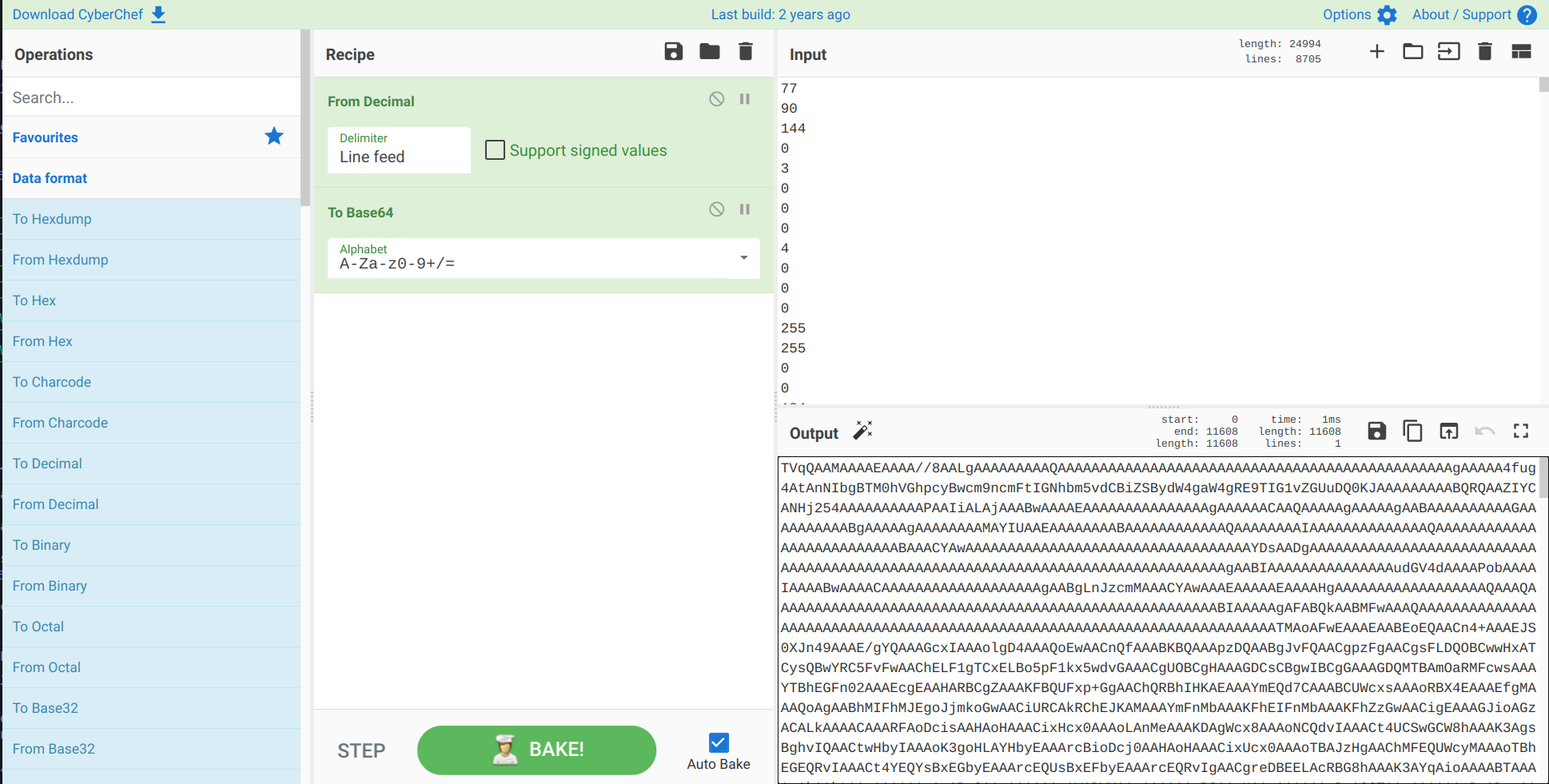Select the To Charcode operation
The height and width of the screenshot is (784, 1549).
[x=152, y=382]
